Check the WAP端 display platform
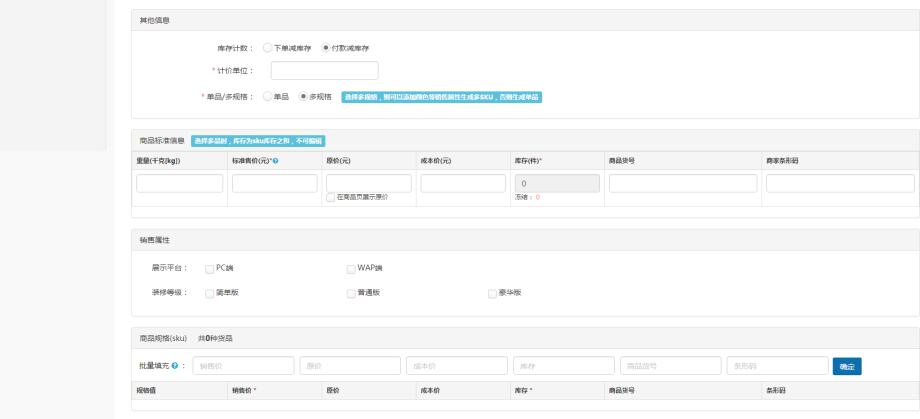 [351, 268]
